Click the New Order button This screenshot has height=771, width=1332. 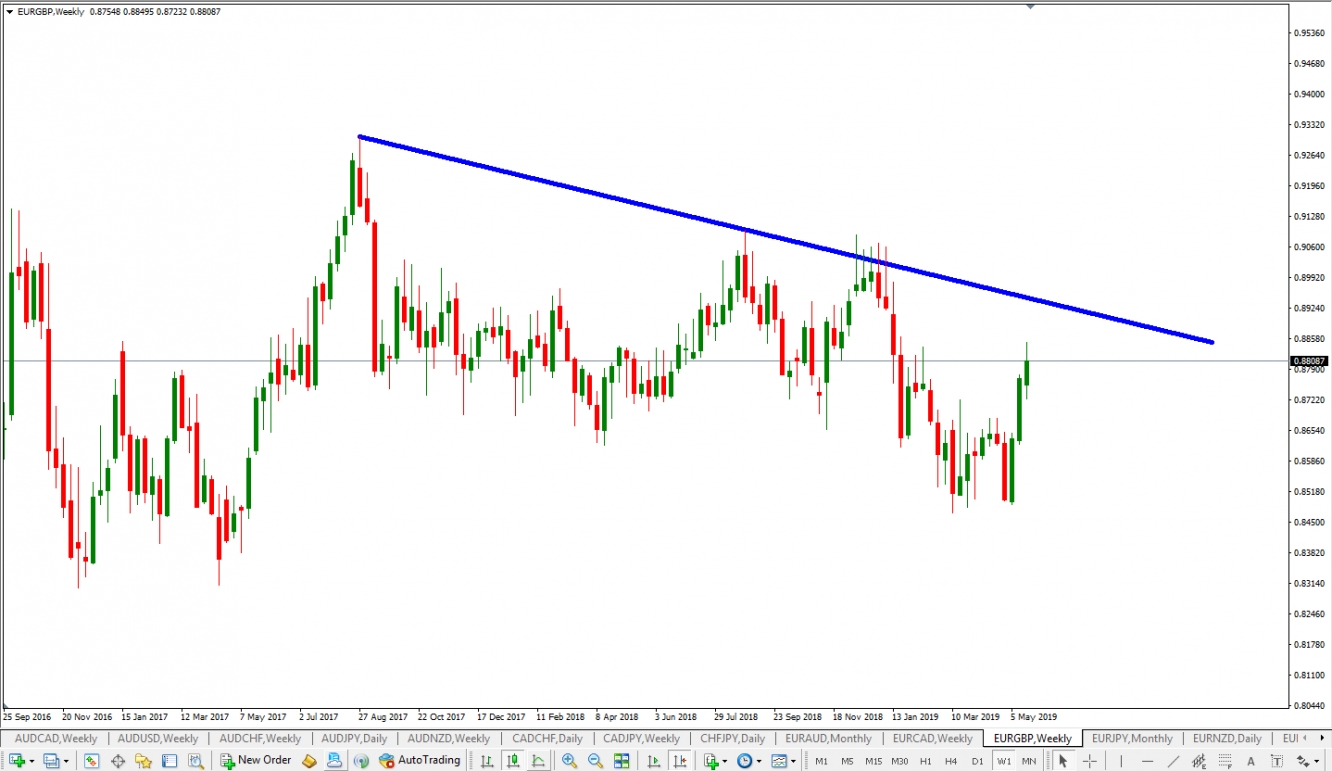pos(256,761)
